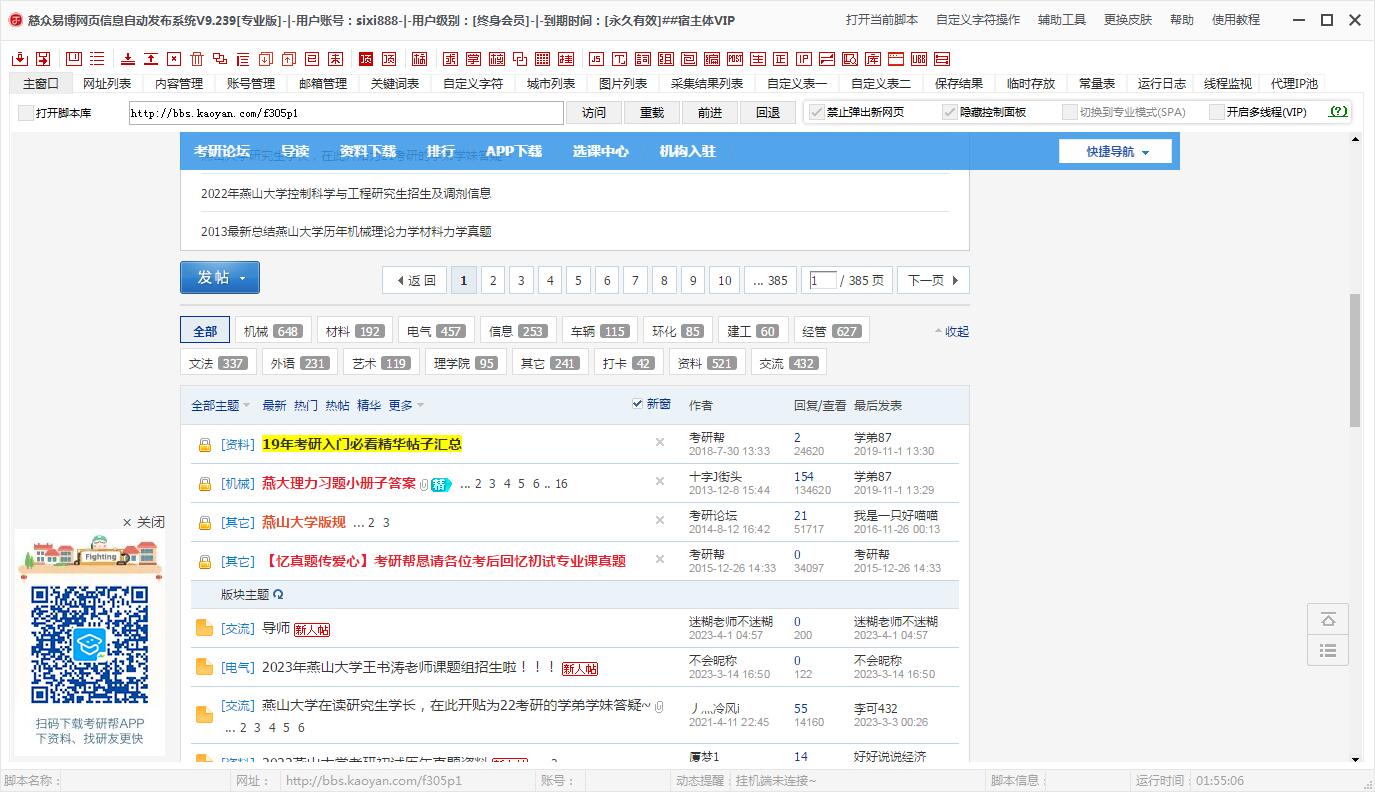Expand the 更多 sort dropdown
Screen dimensions: 1375x792
(x=406, y=405)
